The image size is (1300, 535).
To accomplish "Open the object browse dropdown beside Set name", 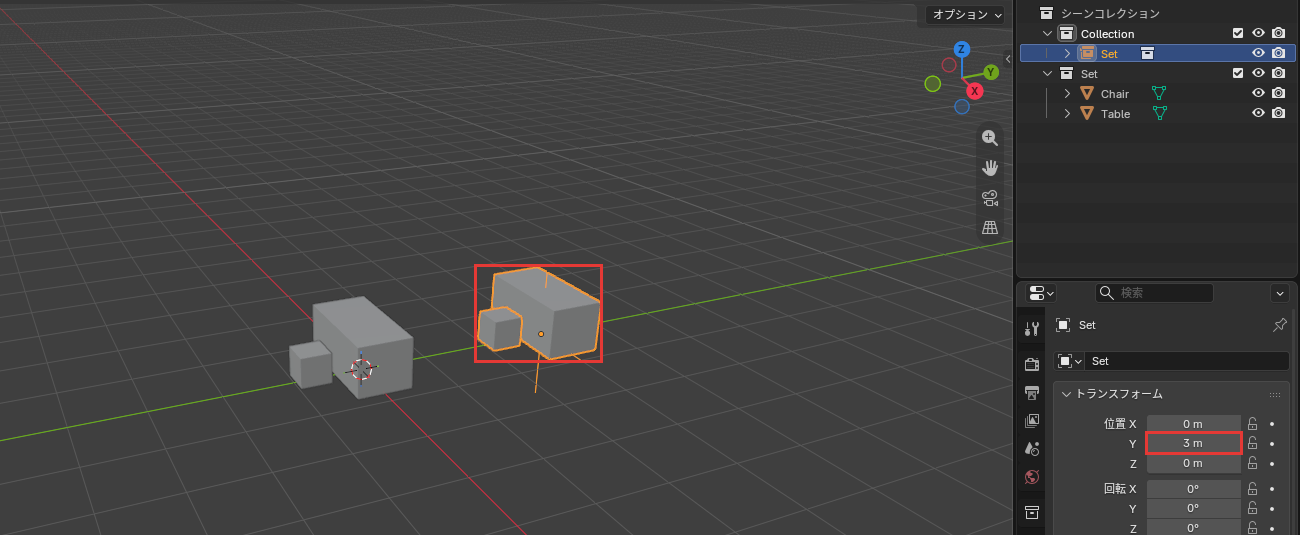I will pyautogui.click(x=1070, y=361).
